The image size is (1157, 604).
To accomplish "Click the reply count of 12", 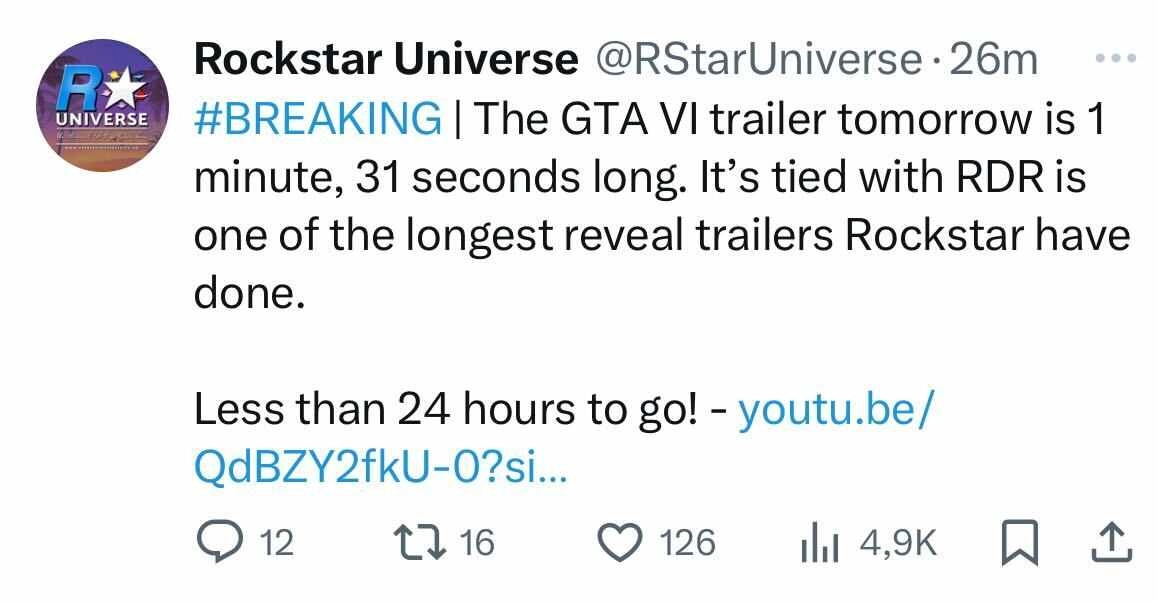I will click(277, 543).
